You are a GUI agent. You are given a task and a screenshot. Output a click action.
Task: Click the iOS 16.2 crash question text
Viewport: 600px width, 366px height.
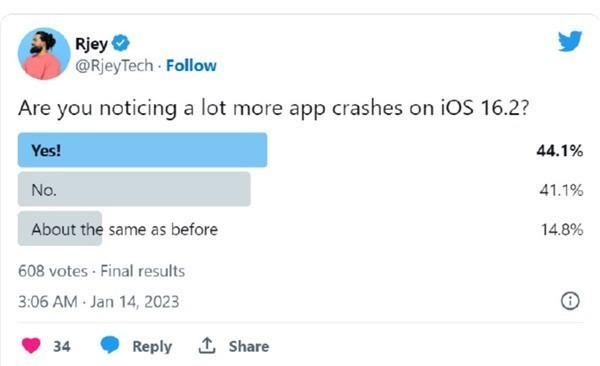pos(274,108)
